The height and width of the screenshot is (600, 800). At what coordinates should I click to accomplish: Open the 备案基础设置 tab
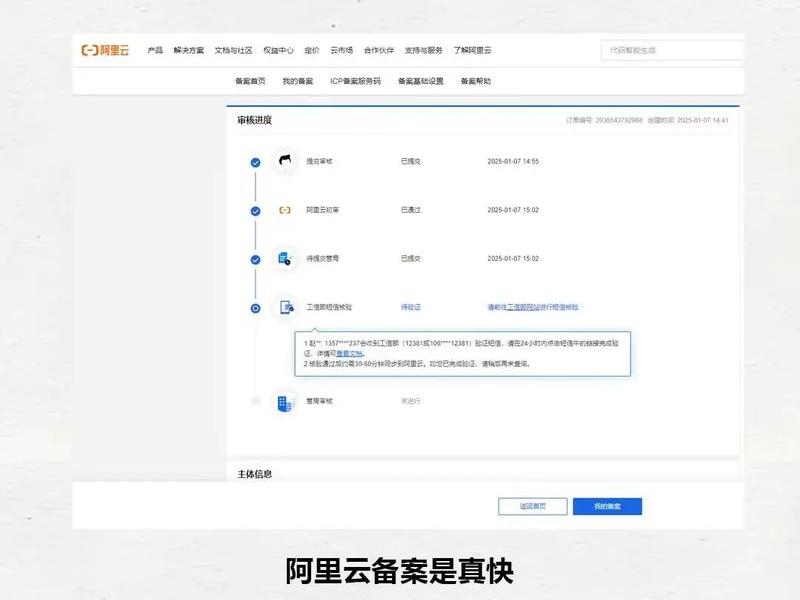pyautogui.click(x=420, y=81)
